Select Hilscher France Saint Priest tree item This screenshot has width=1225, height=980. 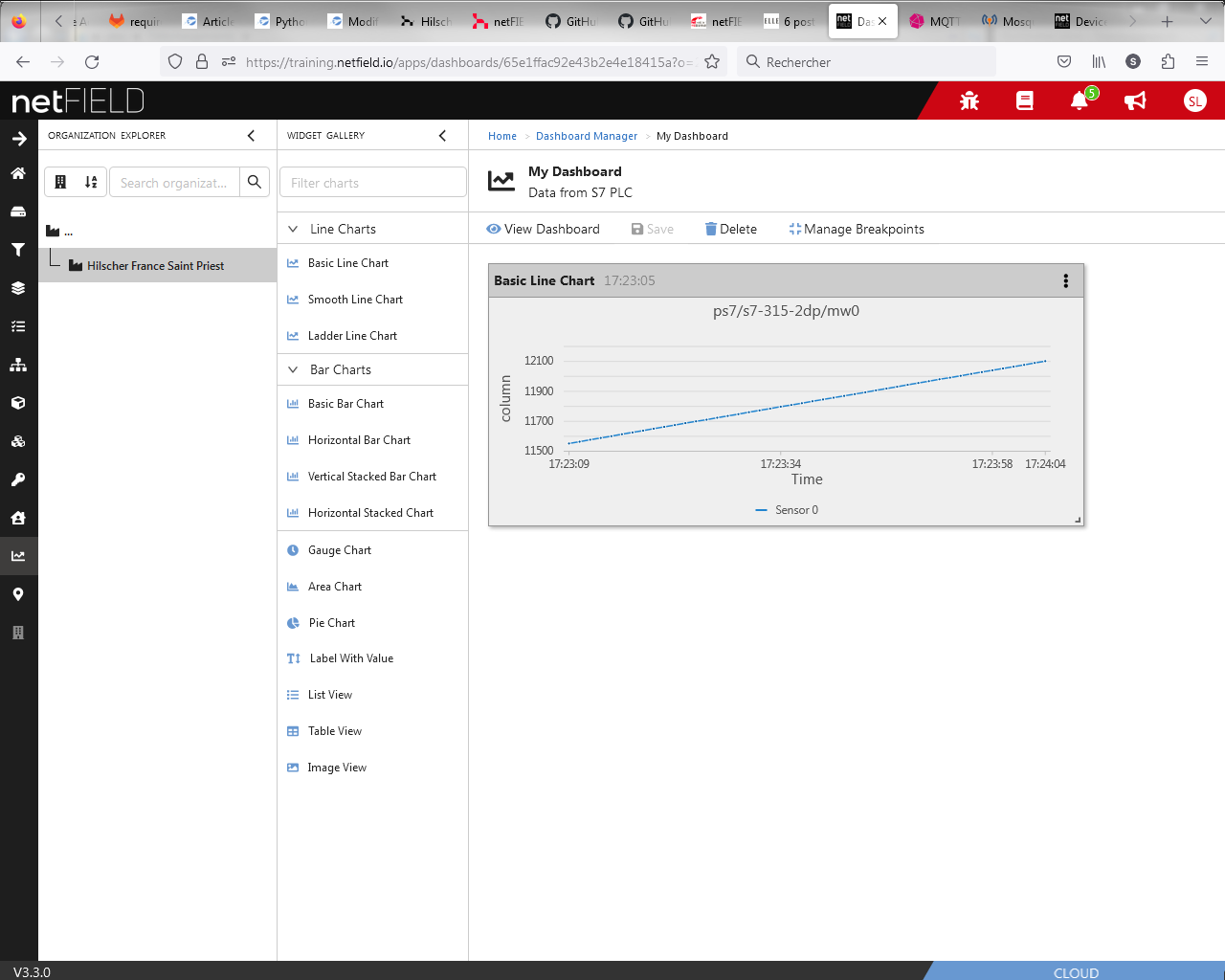155,266
